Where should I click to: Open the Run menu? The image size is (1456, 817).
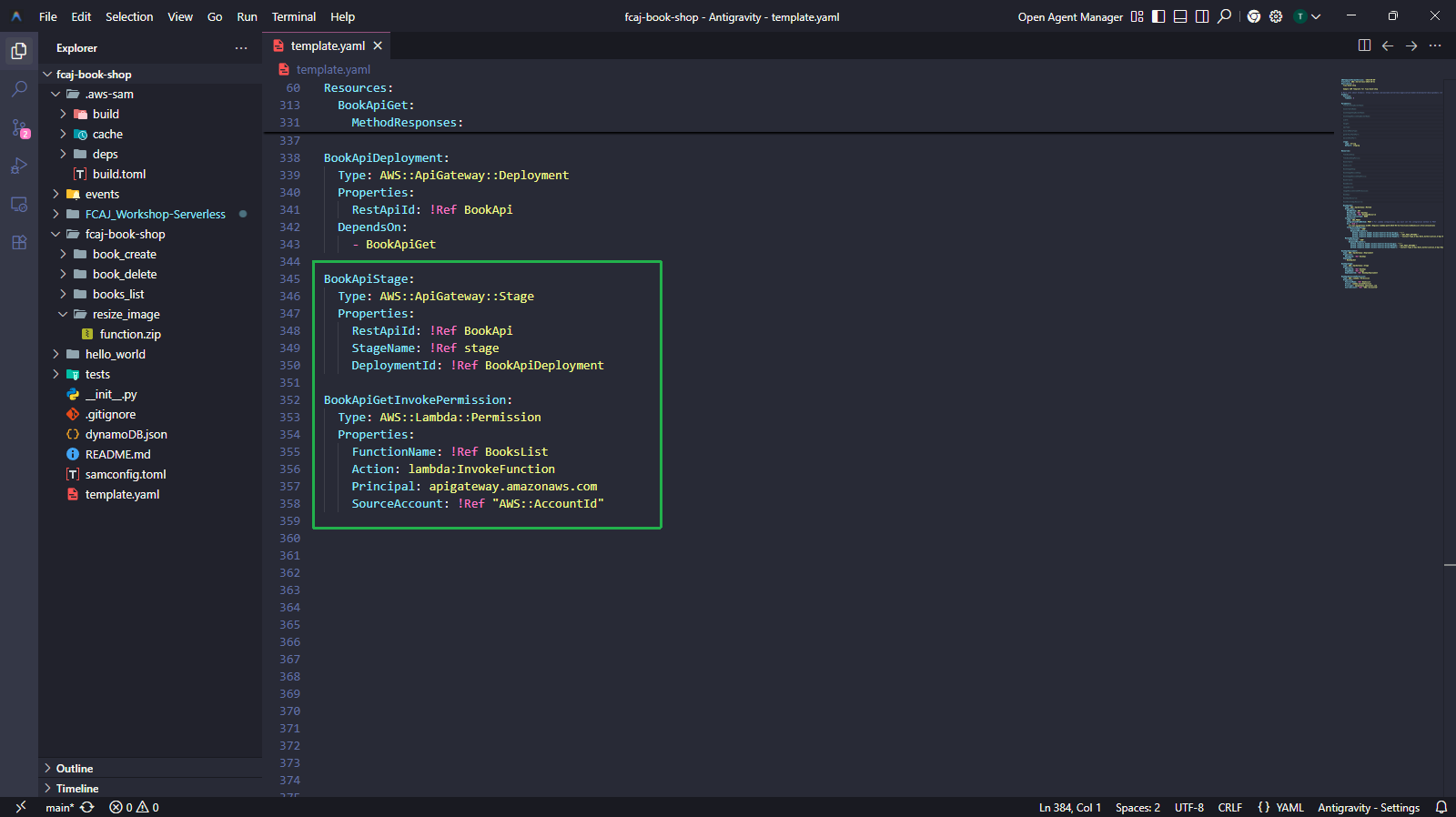click(247, 16)
